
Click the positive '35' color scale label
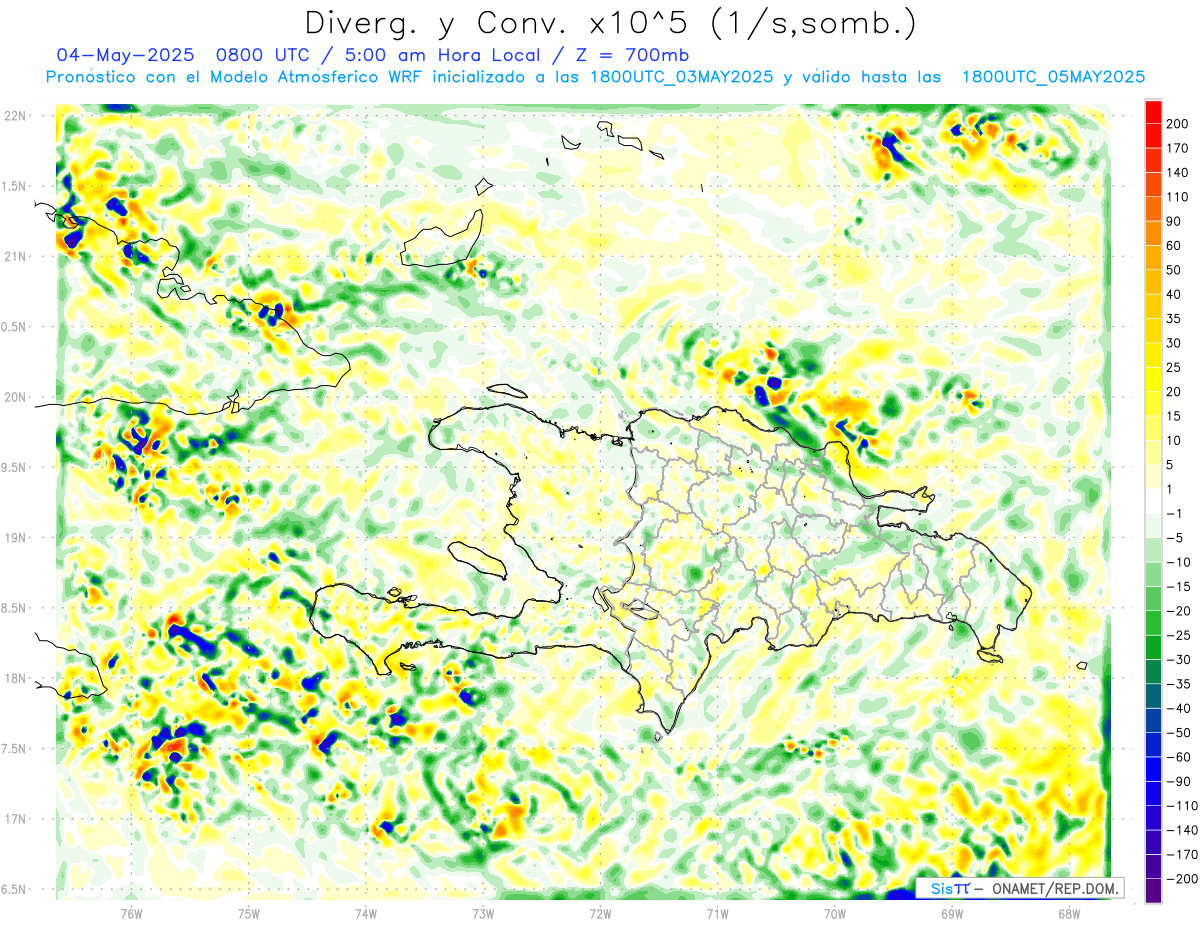coord(1174,319)
